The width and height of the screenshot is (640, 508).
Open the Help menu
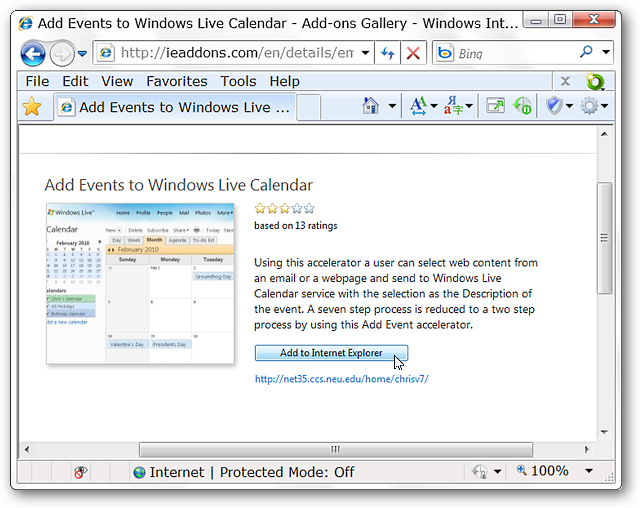coord(284,81)
